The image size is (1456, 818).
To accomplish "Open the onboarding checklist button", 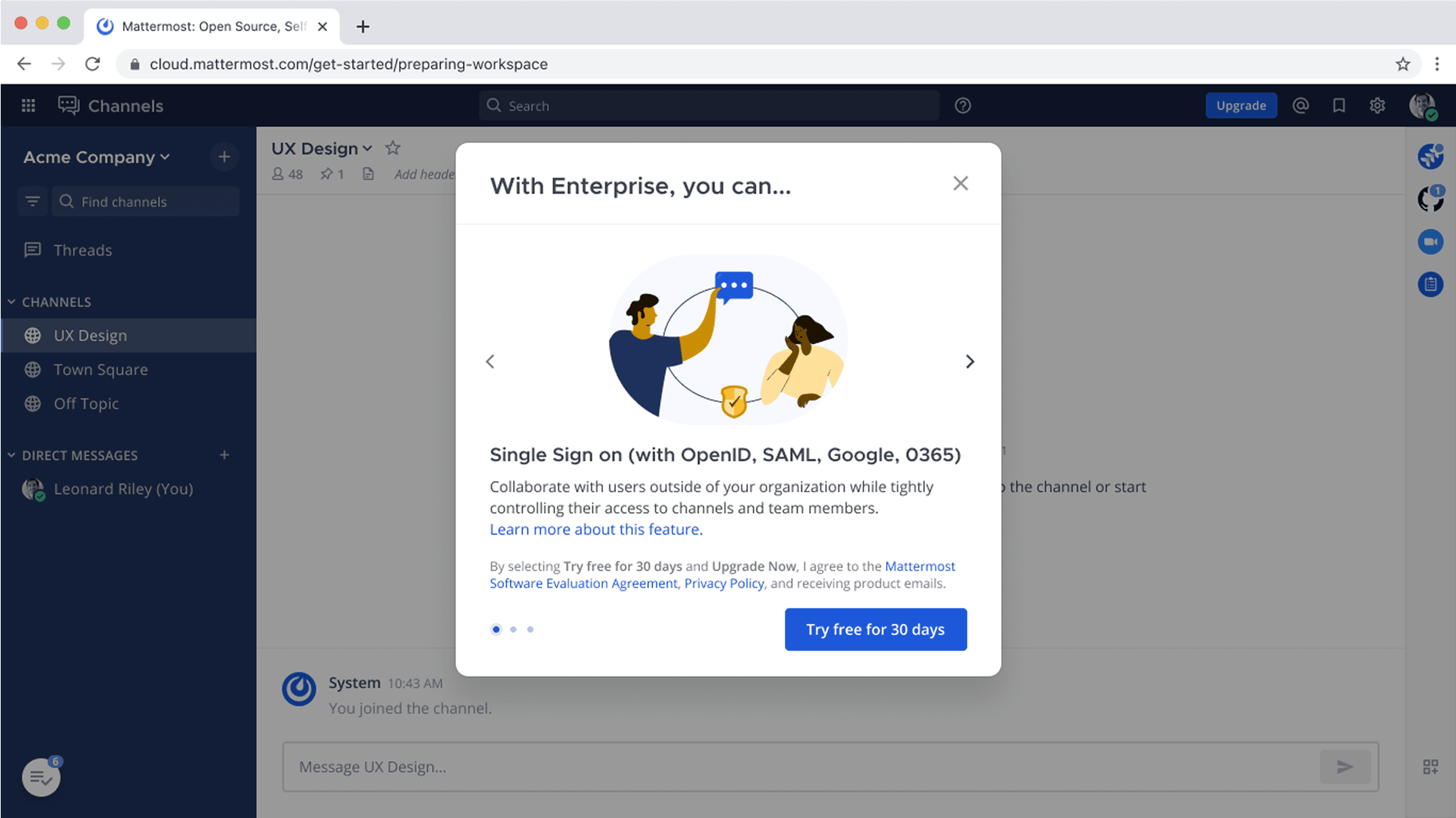I will click(x=41, y=777).
